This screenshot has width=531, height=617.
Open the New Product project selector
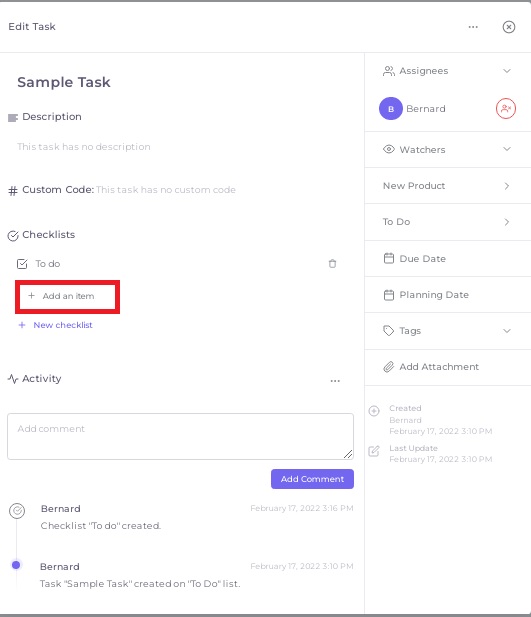pos(448,186)
